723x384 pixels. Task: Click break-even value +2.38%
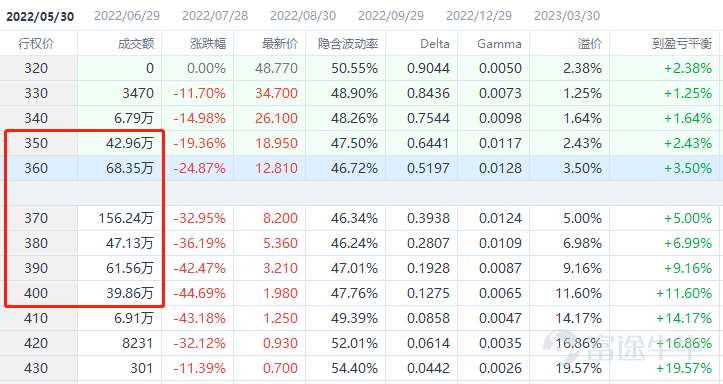(x=688, y=68)
